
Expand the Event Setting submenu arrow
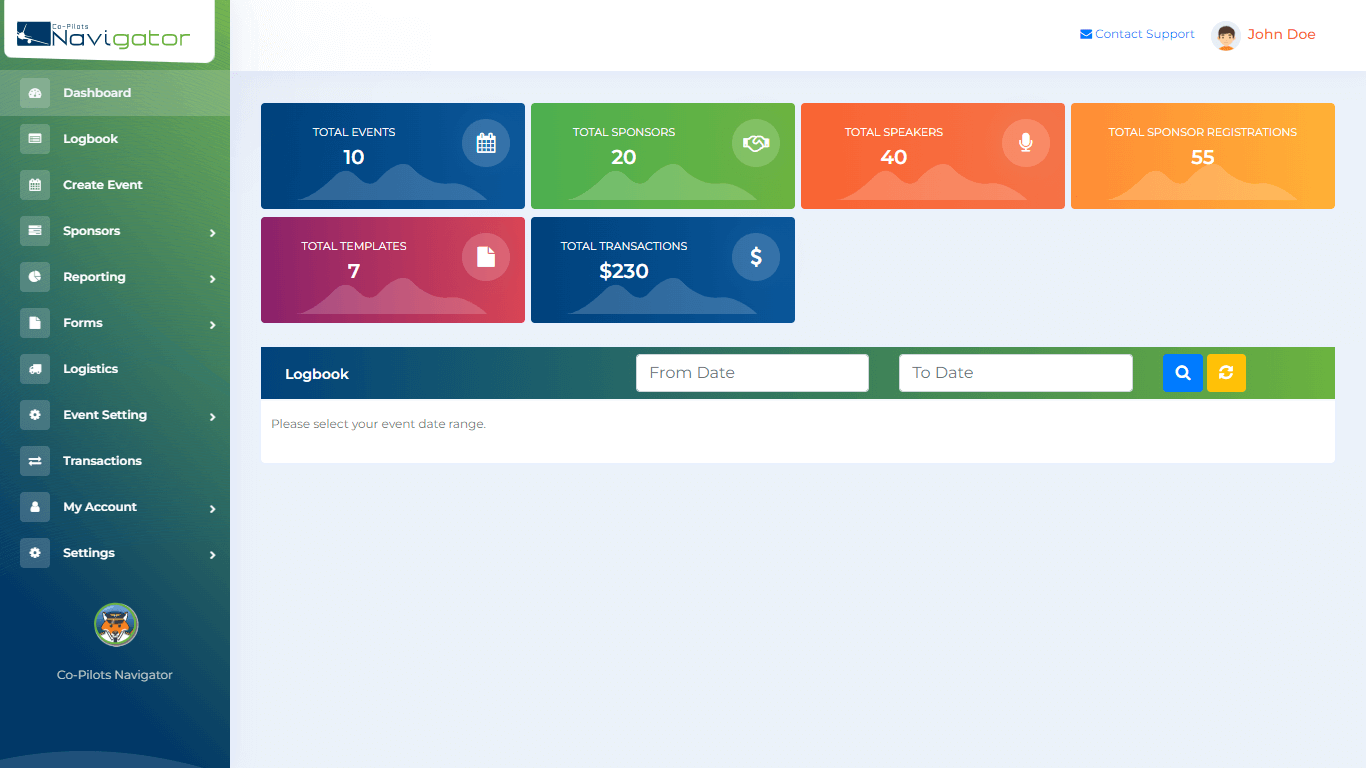click(212, 417)
